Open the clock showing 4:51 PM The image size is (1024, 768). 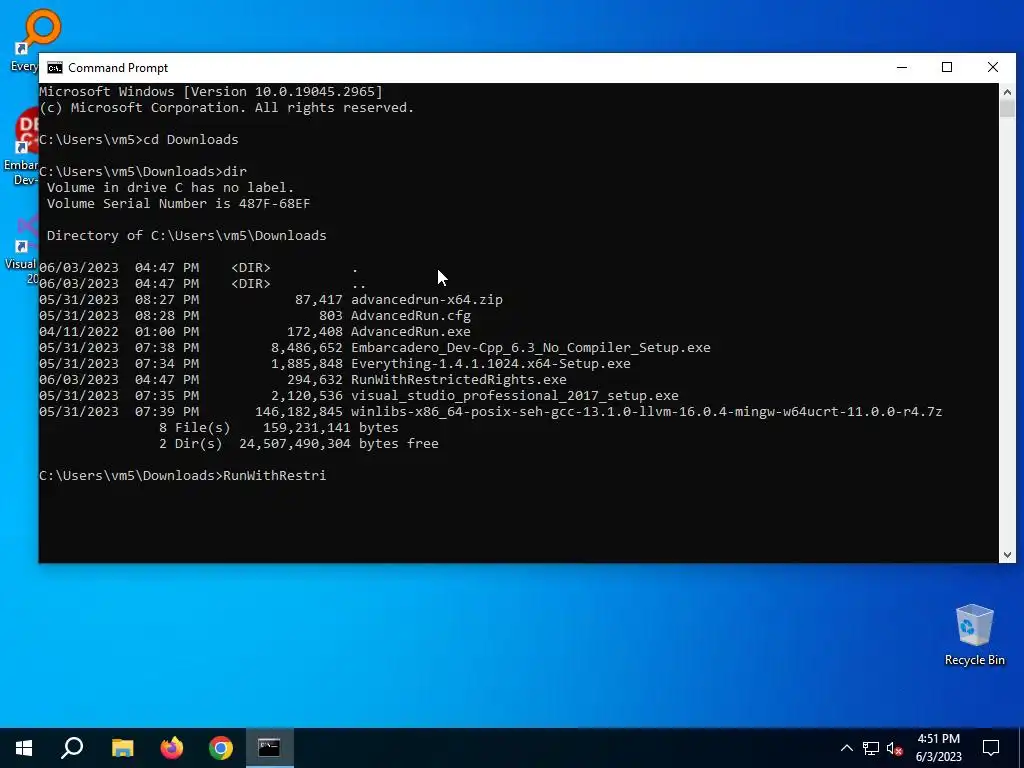[938, 748]
